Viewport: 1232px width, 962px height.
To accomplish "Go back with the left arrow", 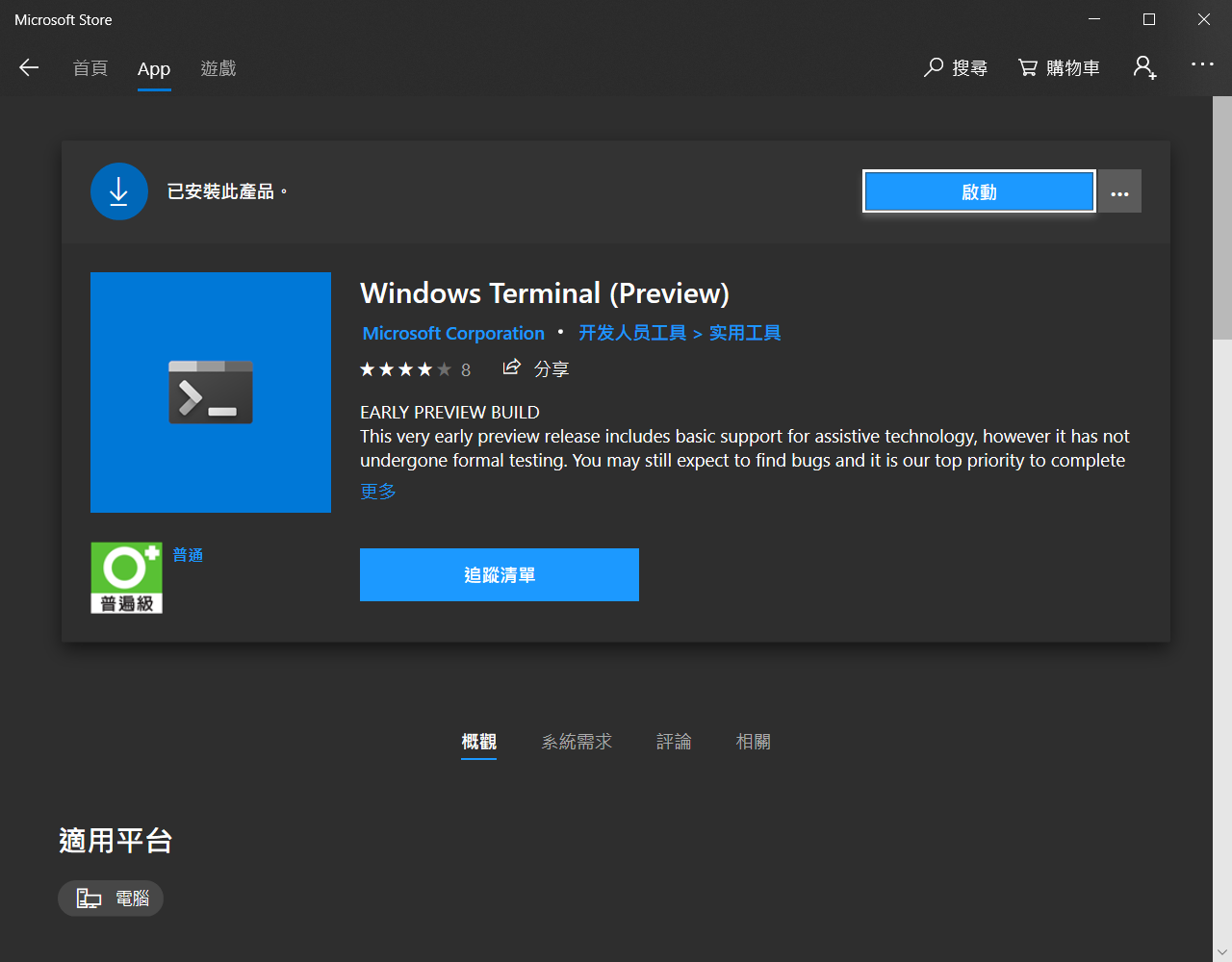I will click(x=29, y=67).
